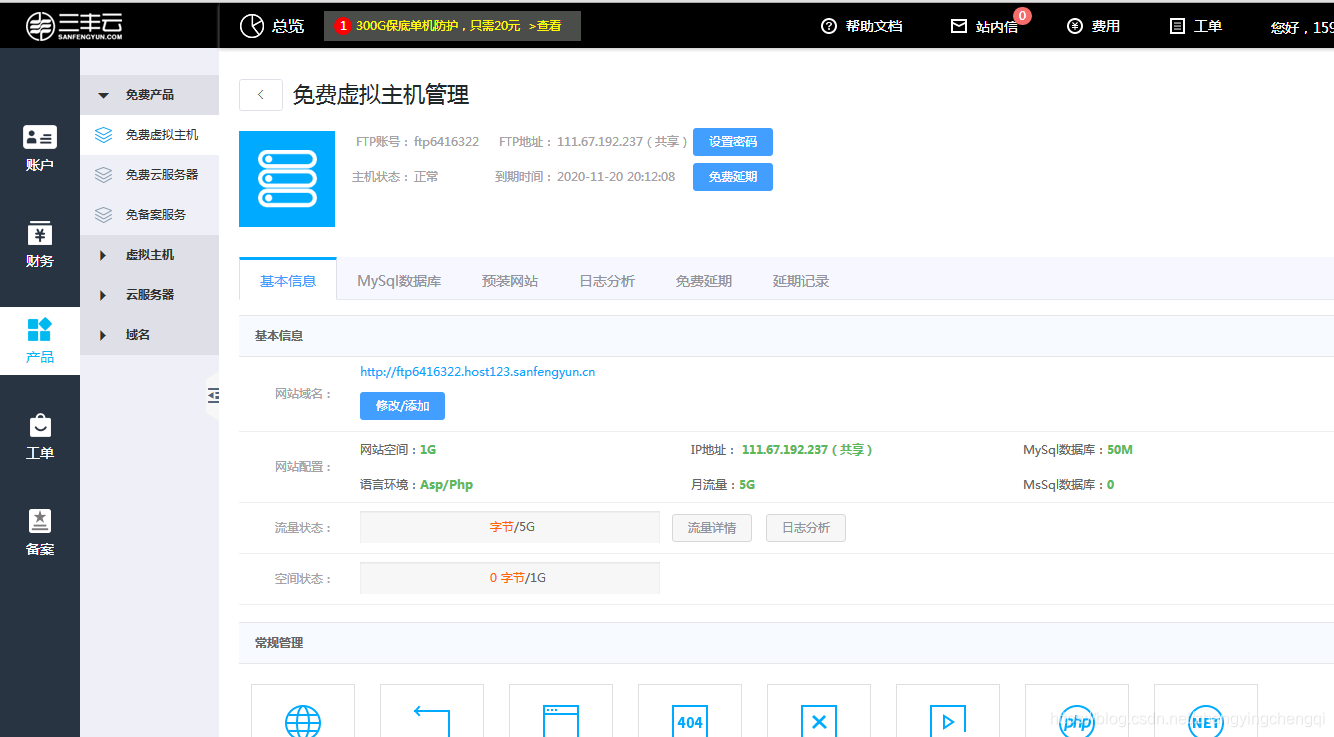Switch to the 免费延期 tab

tap(704, 281)
